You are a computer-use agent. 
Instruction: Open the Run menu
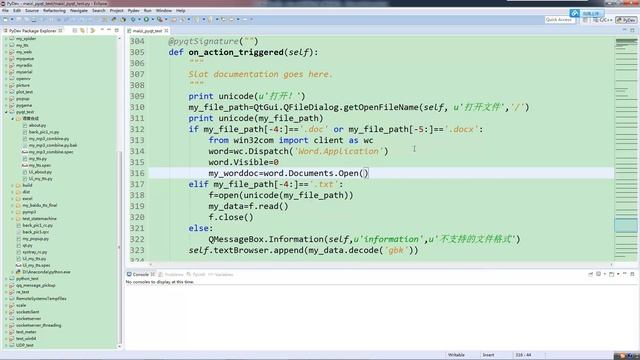(x=147, y=11)
